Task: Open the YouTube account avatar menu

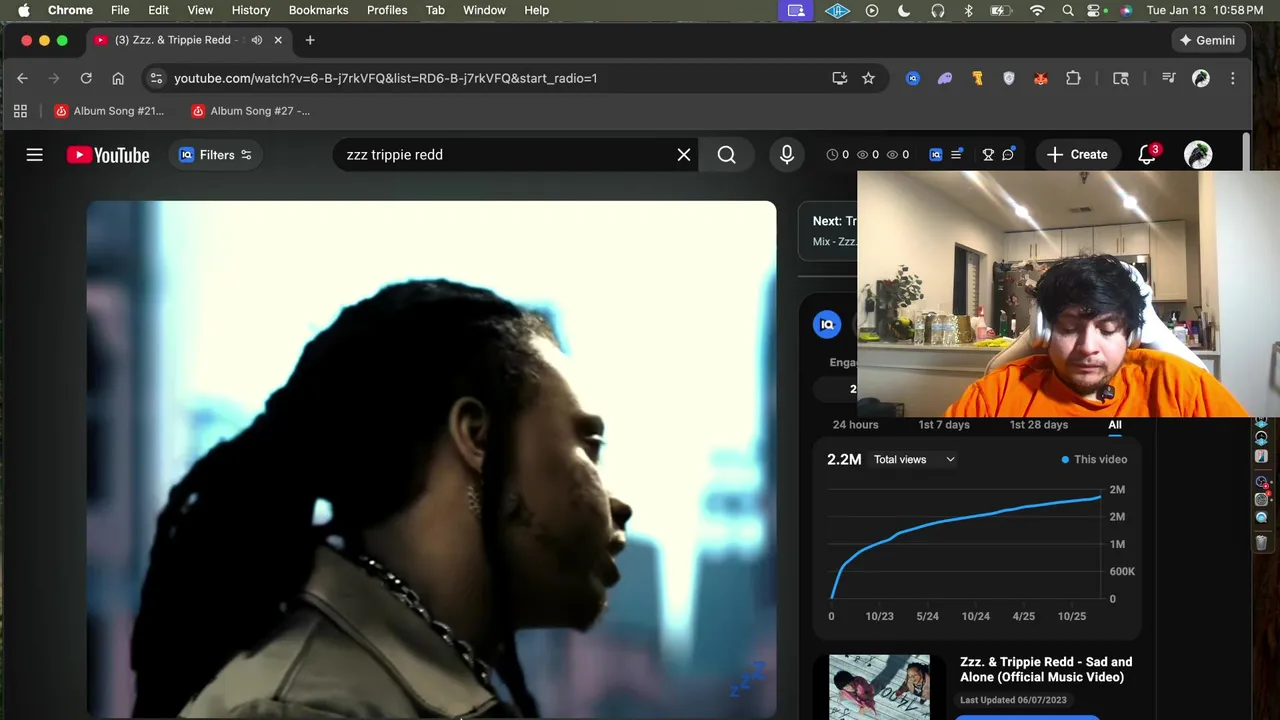Action: click(x=1198, y=155)
